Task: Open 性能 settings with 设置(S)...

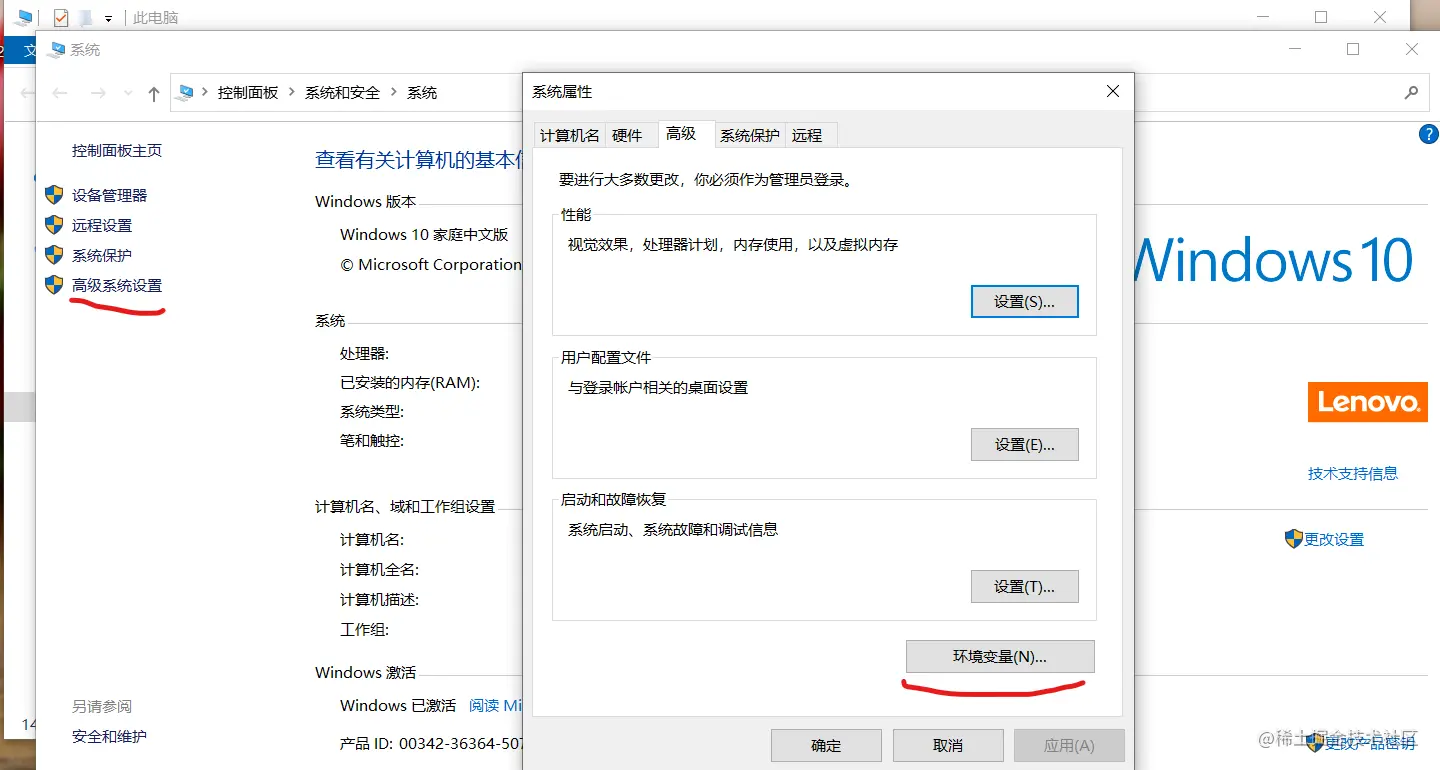Action: tap(1025, 302)
